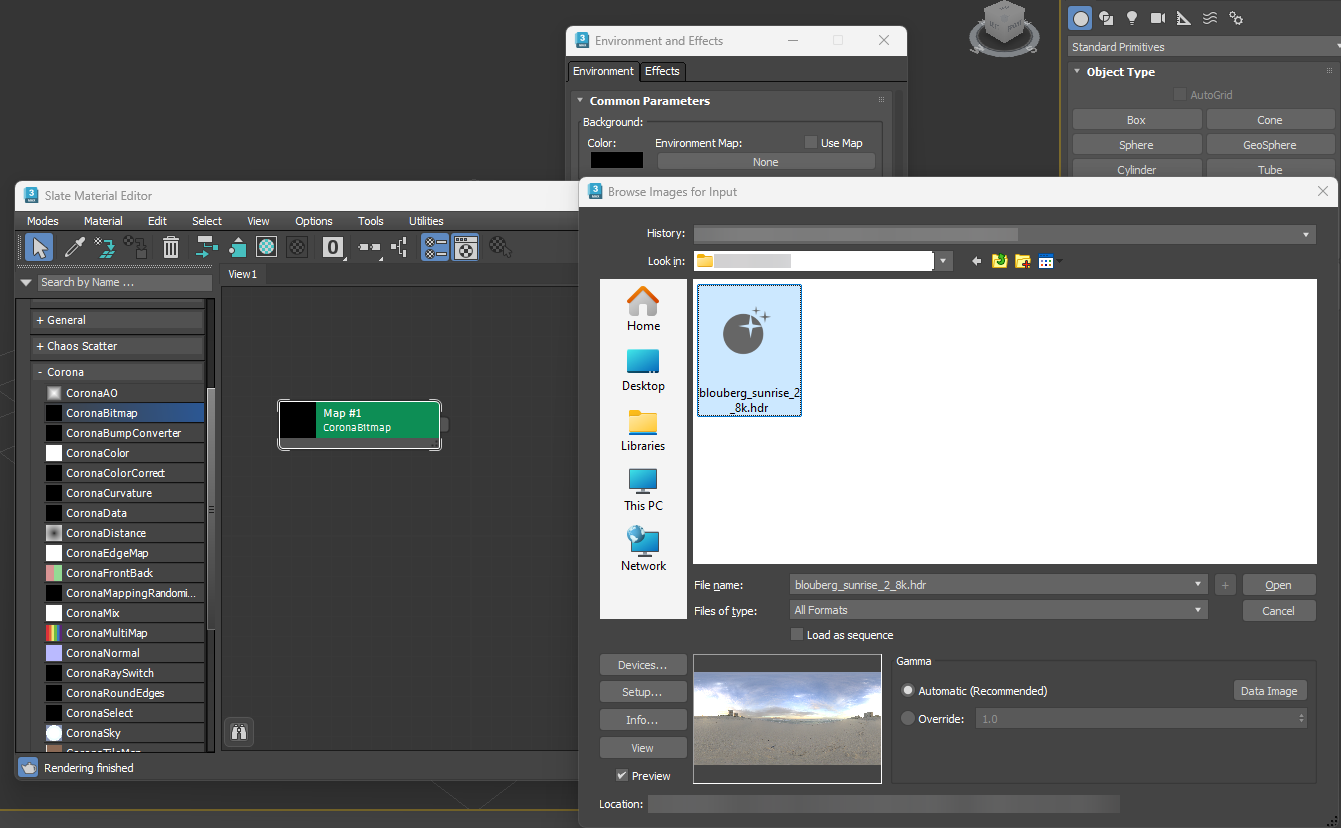Click Create New Folder icon in file dialog
Viewport: 1341px width, 828px height.
(x=1023, y=261)
